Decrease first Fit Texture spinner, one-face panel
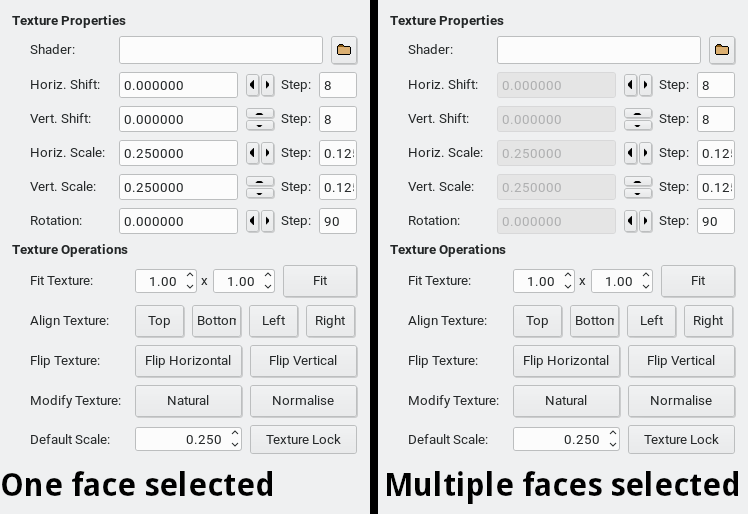 (x=190, y=287)
